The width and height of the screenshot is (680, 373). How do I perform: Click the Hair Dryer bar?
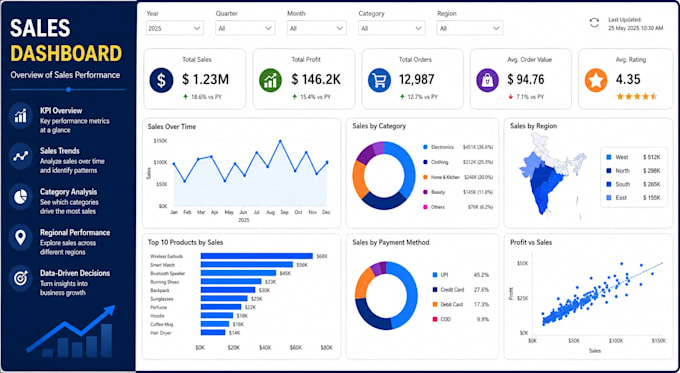(213, 333)
